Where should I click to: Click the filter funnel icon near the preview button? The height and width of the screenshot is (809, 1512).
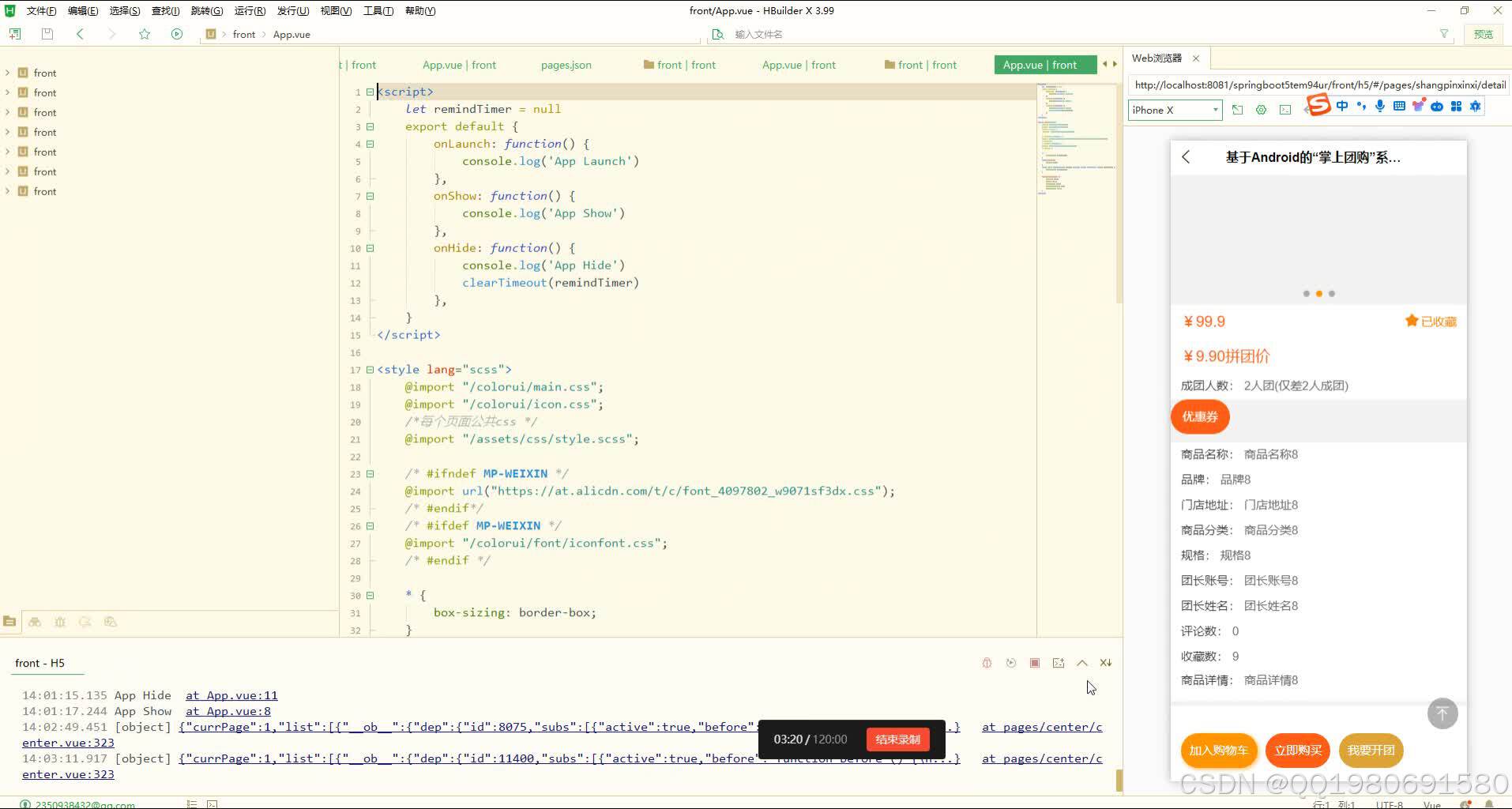tap(1444, 34)
